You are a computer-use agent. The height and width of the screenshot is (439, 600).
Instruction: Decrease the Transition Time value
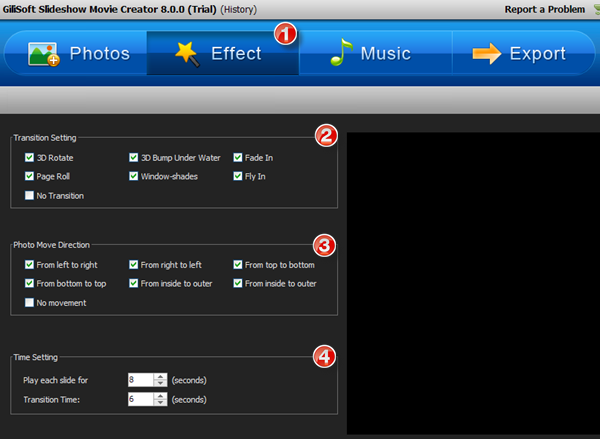point(159,403)
